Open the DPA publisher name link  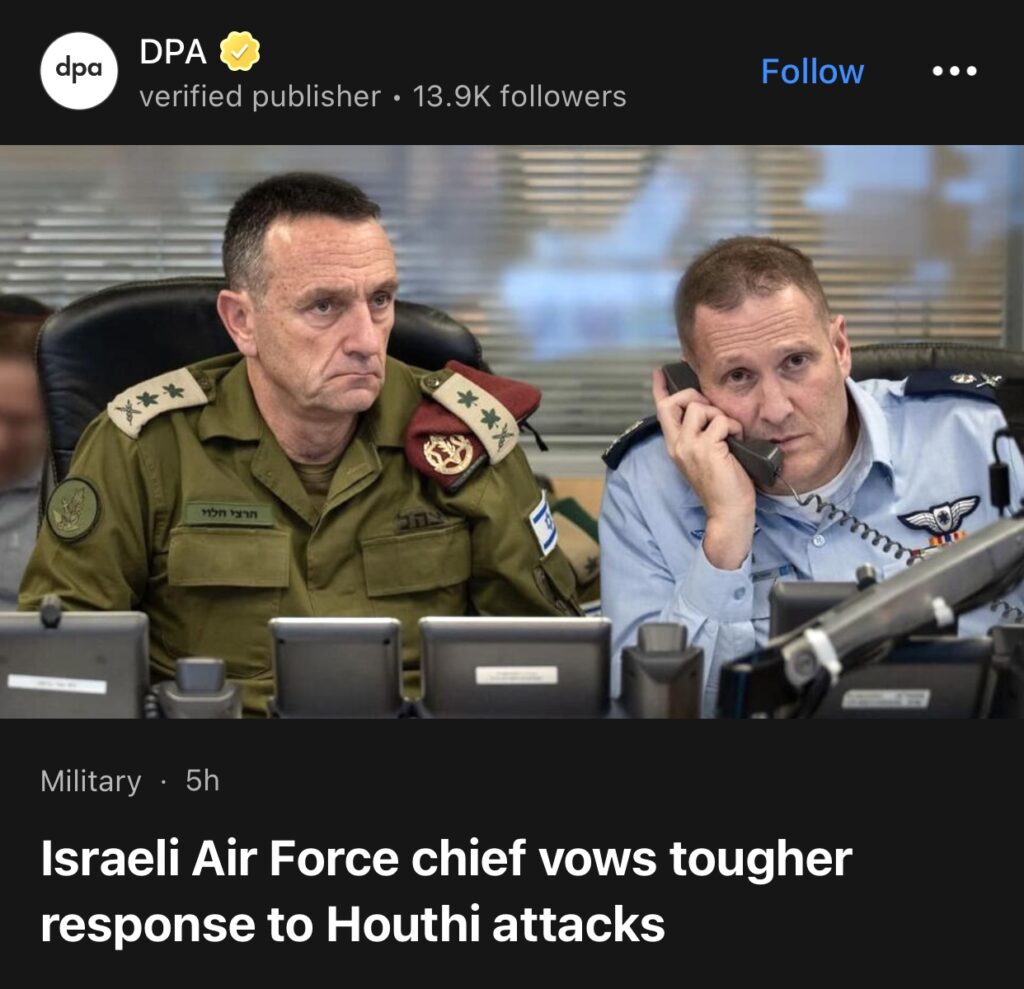173,52
